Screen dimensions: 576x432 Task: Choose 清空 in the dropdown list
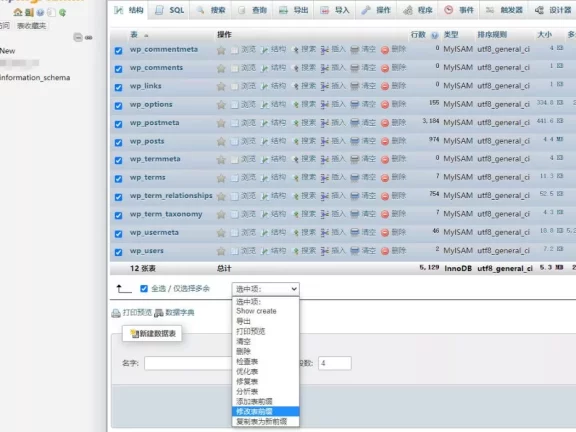(266, 341)
